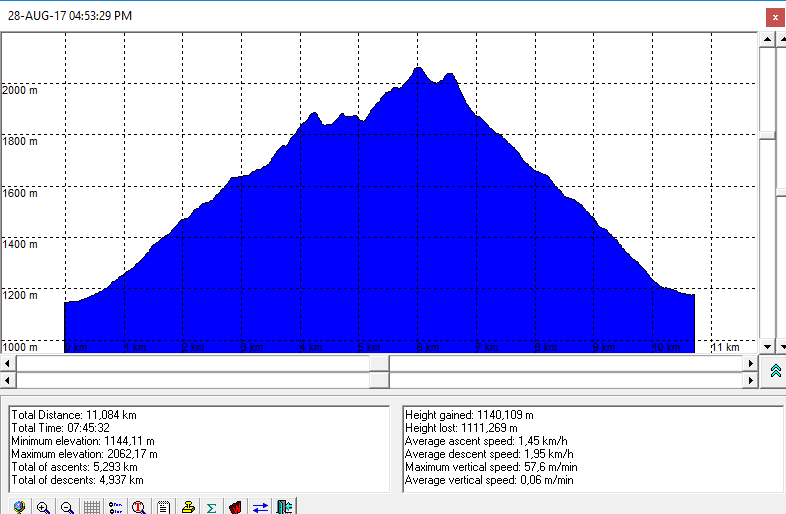Zoom out of the elevation profile
This screenshot has height=514, width=786.
(67, 507)
